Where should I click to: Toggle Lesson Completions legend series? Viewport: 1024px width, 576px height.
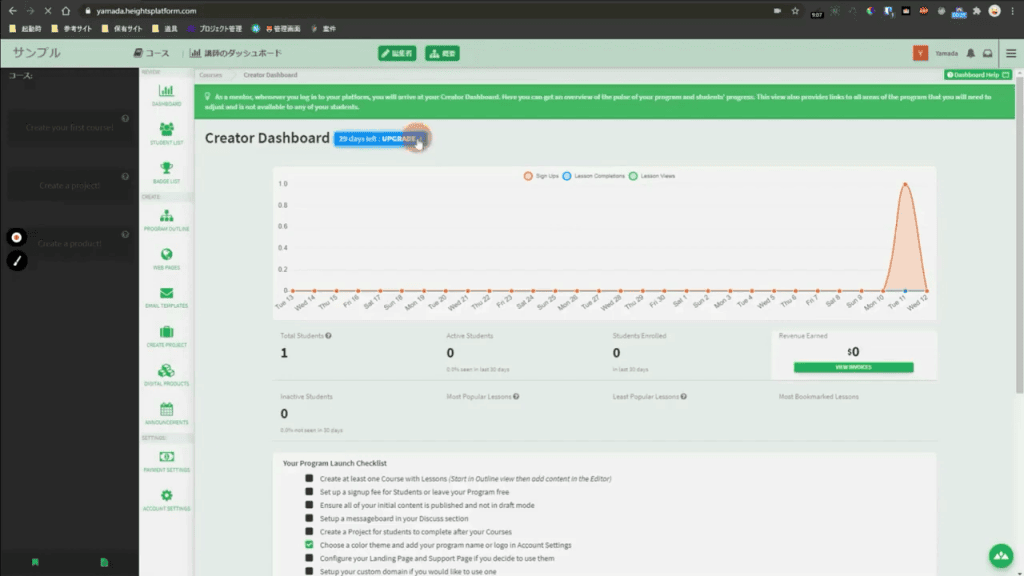point(594,176)
